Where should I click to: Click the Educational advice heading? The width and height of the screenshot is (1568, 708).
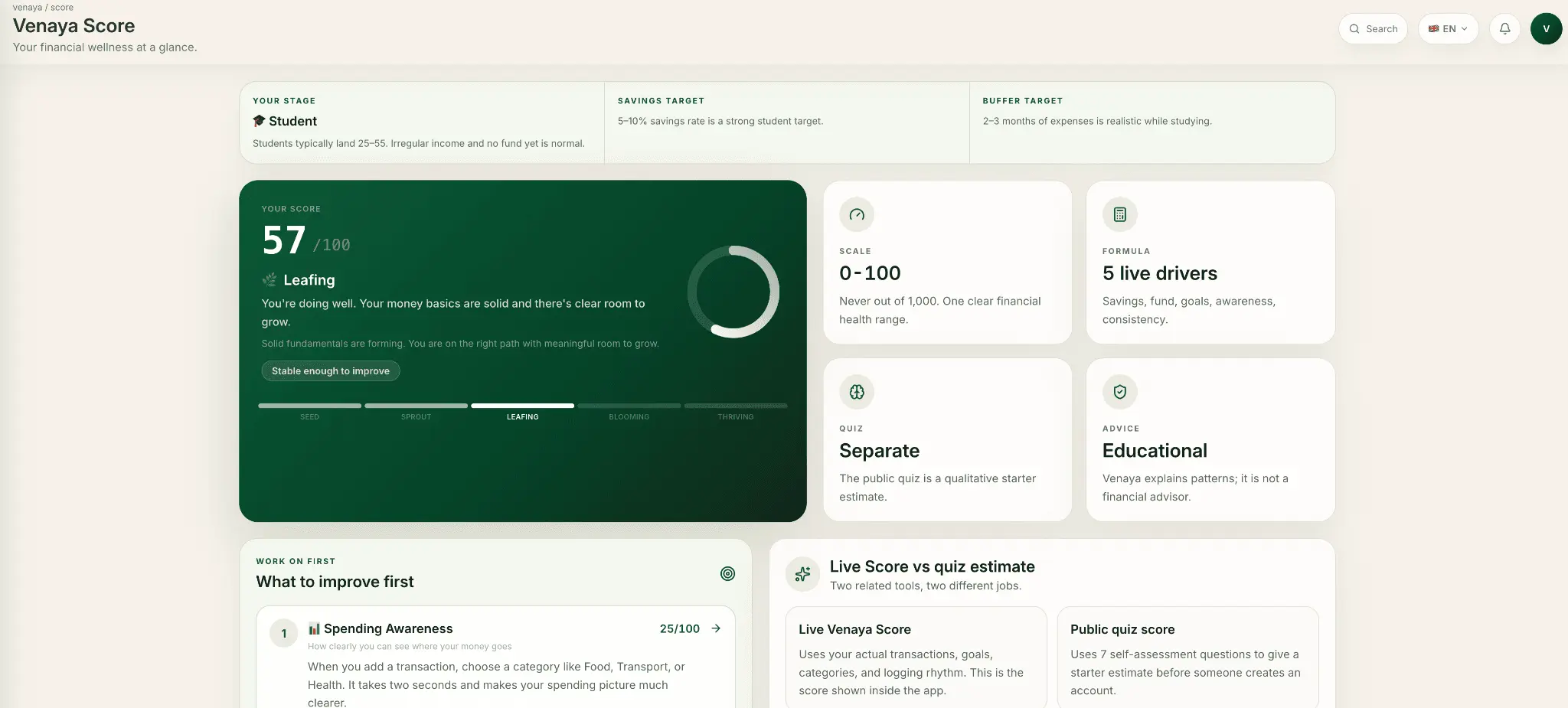[1155, 451]
